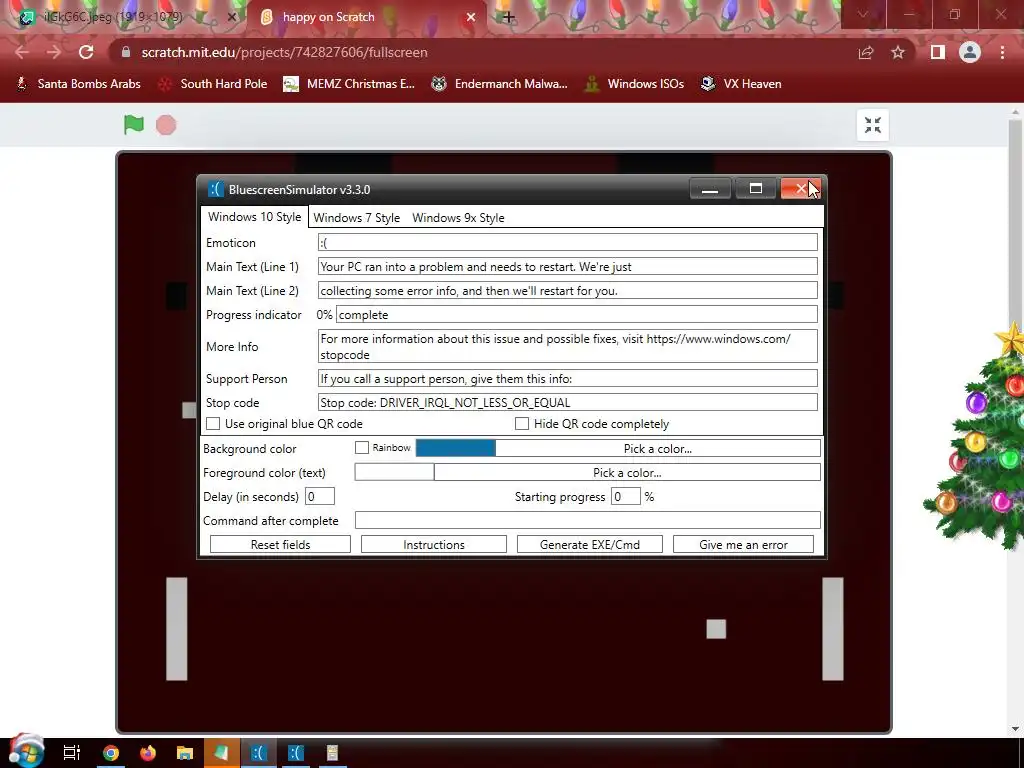The width and height of the screenshot is (1024, 768).
Task: Click the Emoticon text field
Action: pos(568,242)
